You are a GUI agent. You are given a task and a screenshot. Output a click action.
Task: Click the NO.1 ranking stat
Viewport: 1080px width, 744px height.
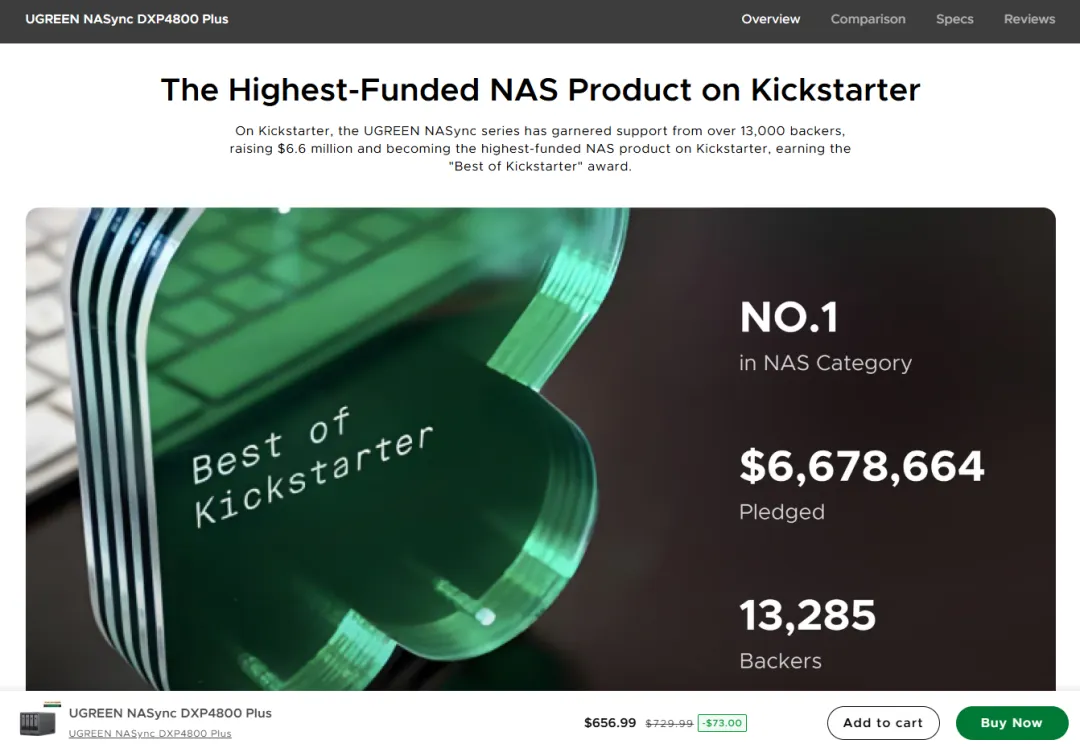click(x=788, y=318)
